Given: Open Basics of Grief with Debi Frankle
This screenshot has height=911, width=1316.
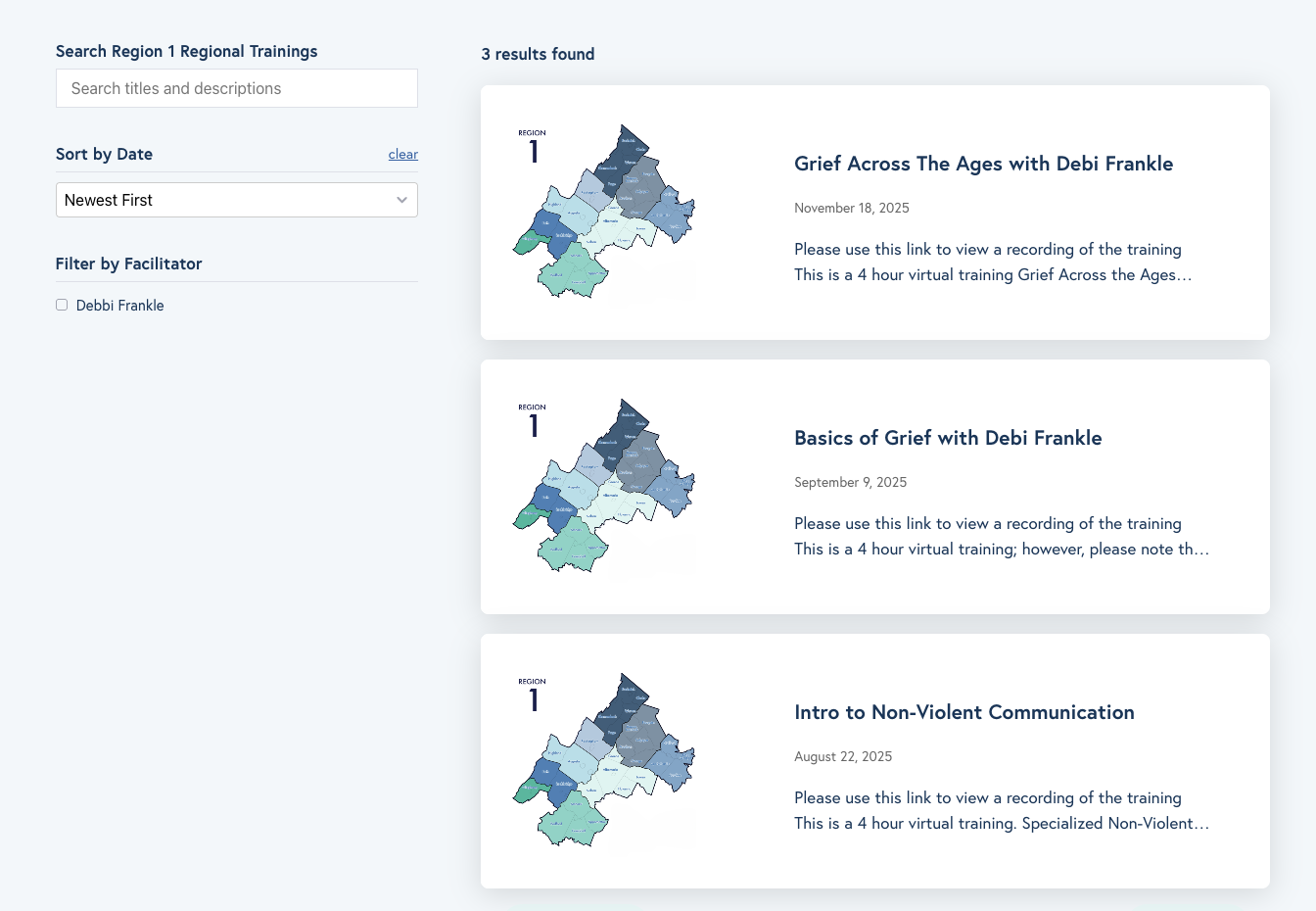Looking at the screenshot, I should click(x=948, y=438).
